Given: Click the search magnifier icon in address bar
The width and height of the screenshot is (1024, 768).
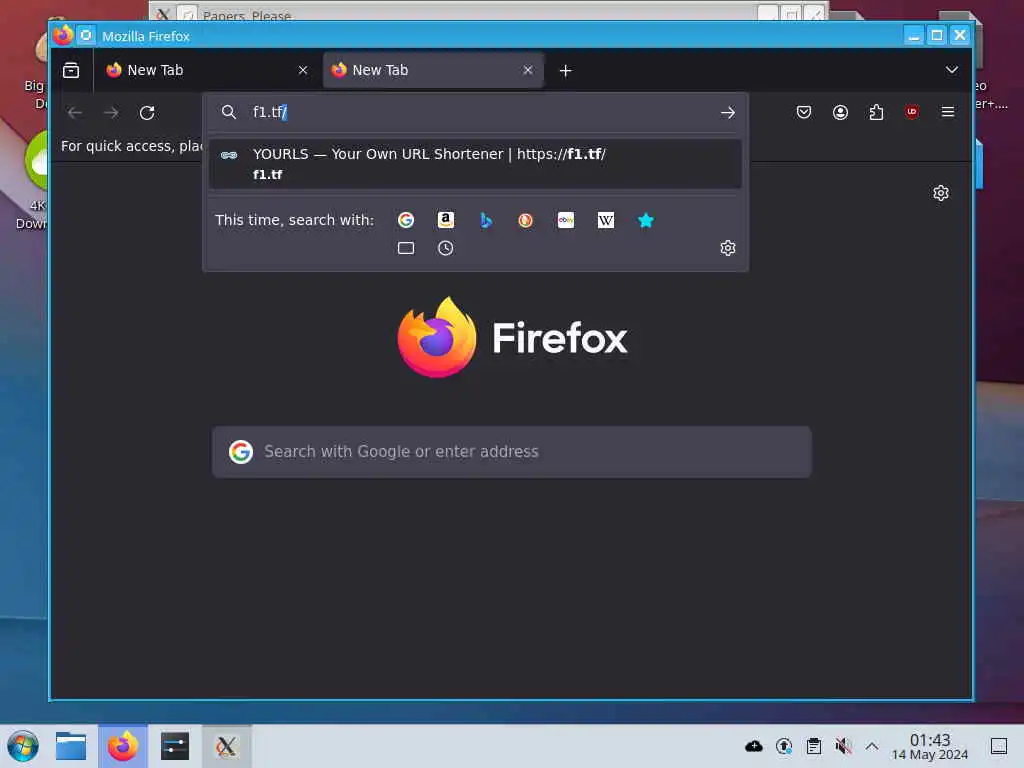Looking at the screenshot, I should point(229,112).
